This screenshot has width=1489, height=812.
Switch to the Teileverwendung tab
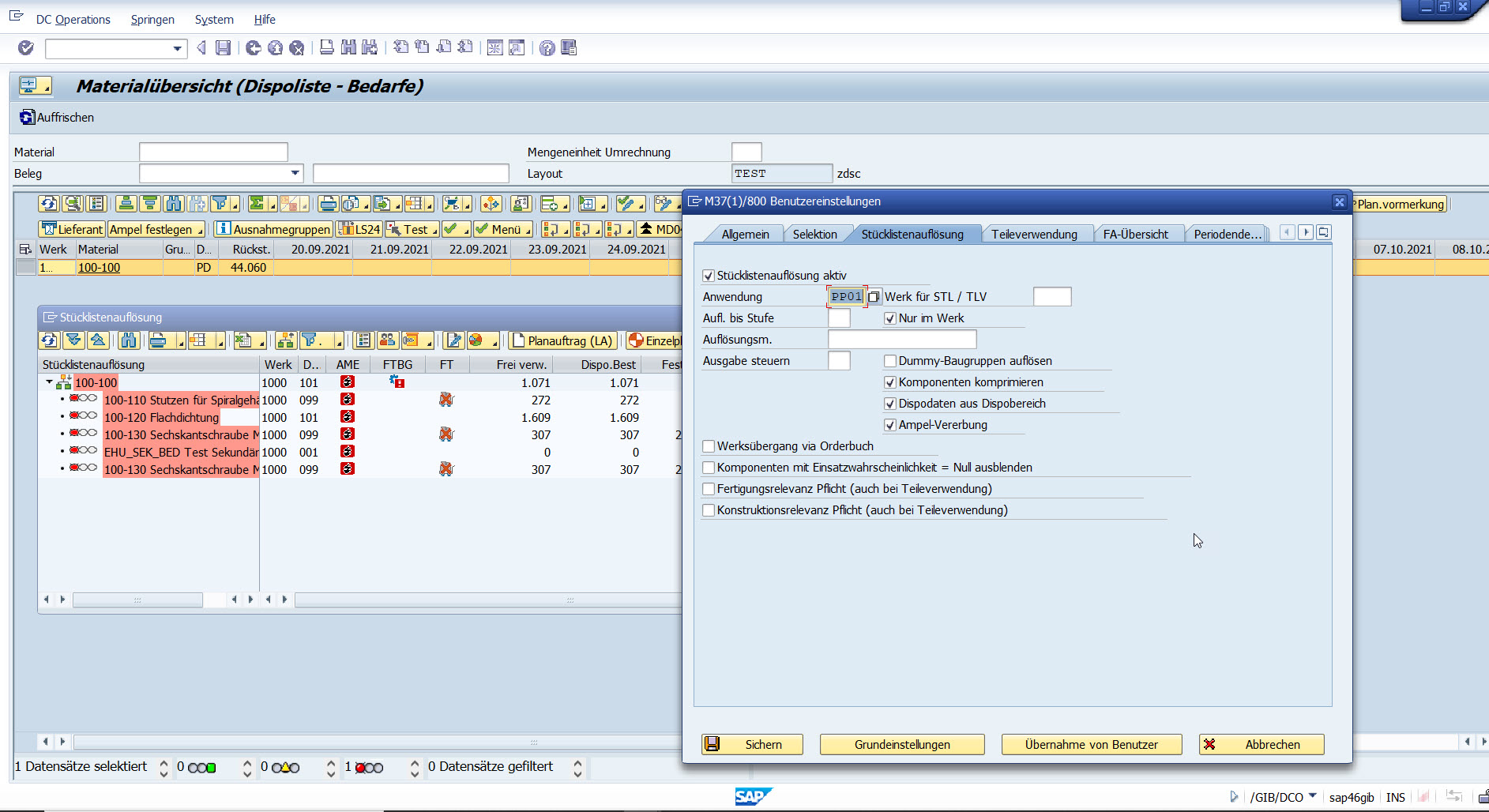(x=1034, y=234)
